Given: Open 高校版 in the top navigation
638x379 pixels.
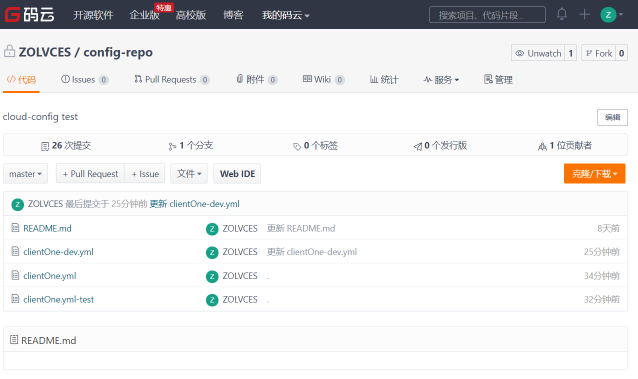Looking at the screenshot, I should [191, 15].
